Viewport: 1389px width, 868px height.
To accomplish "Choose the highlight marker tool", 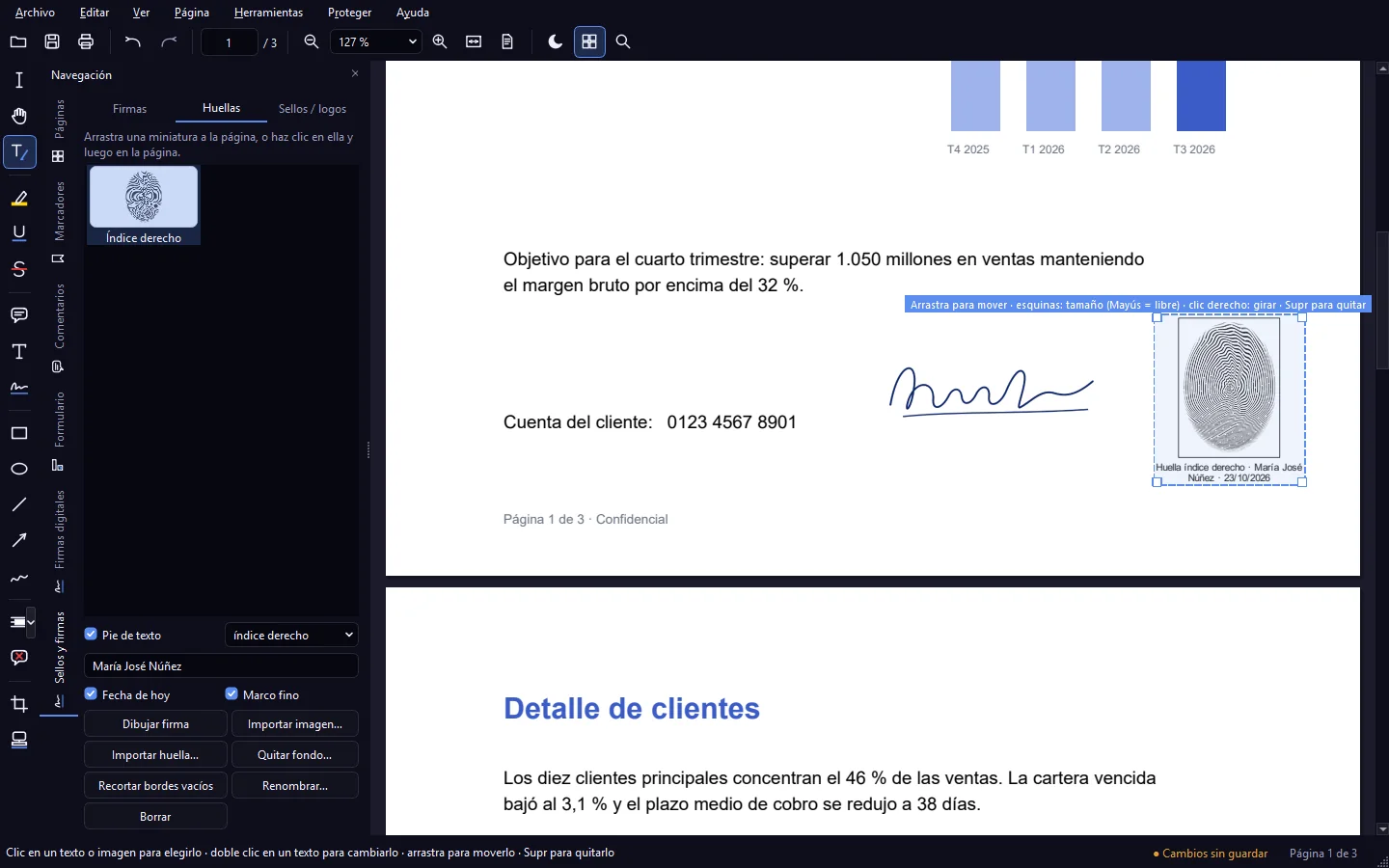I will coord(19,198).
